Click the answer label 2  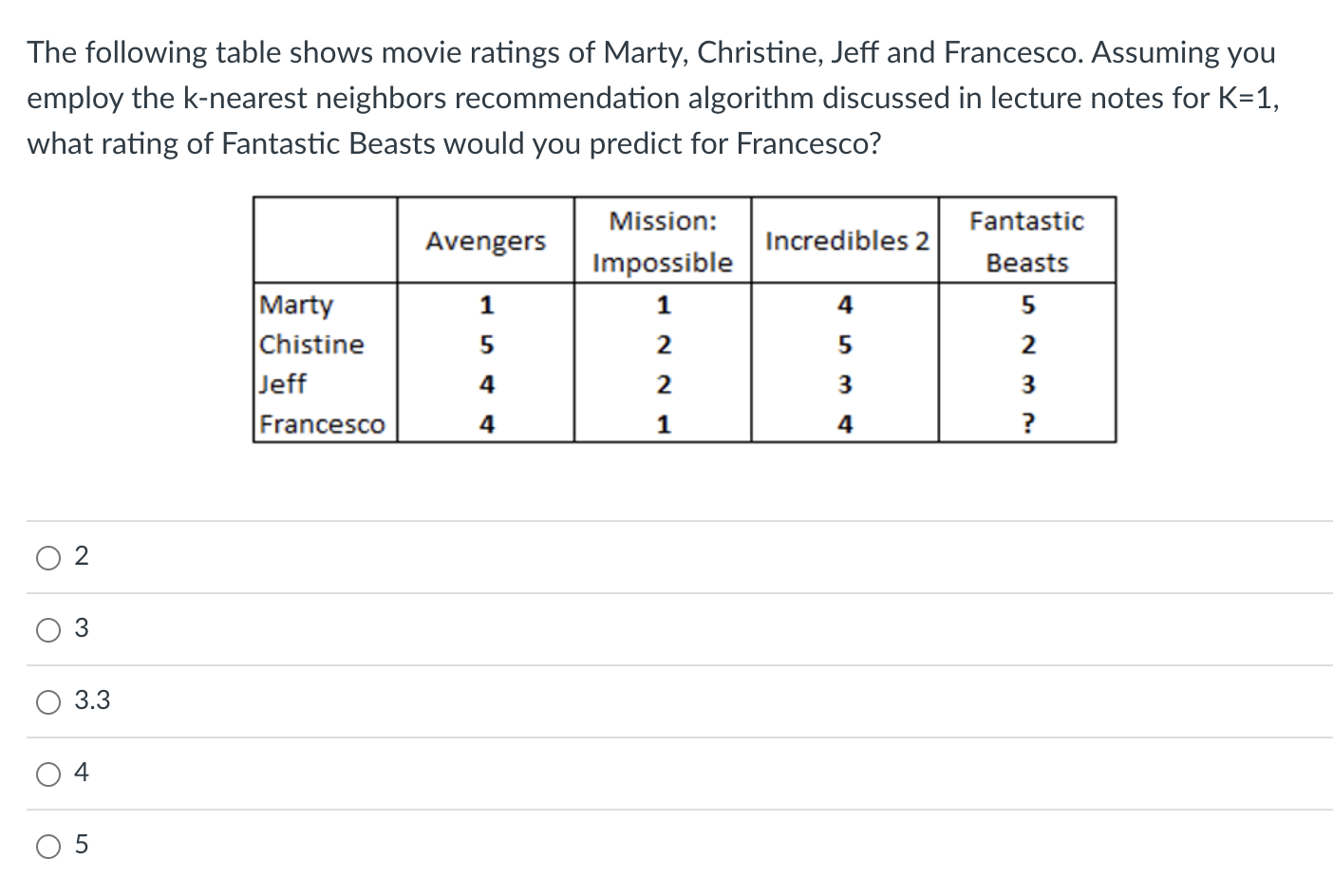pos(81,557)
